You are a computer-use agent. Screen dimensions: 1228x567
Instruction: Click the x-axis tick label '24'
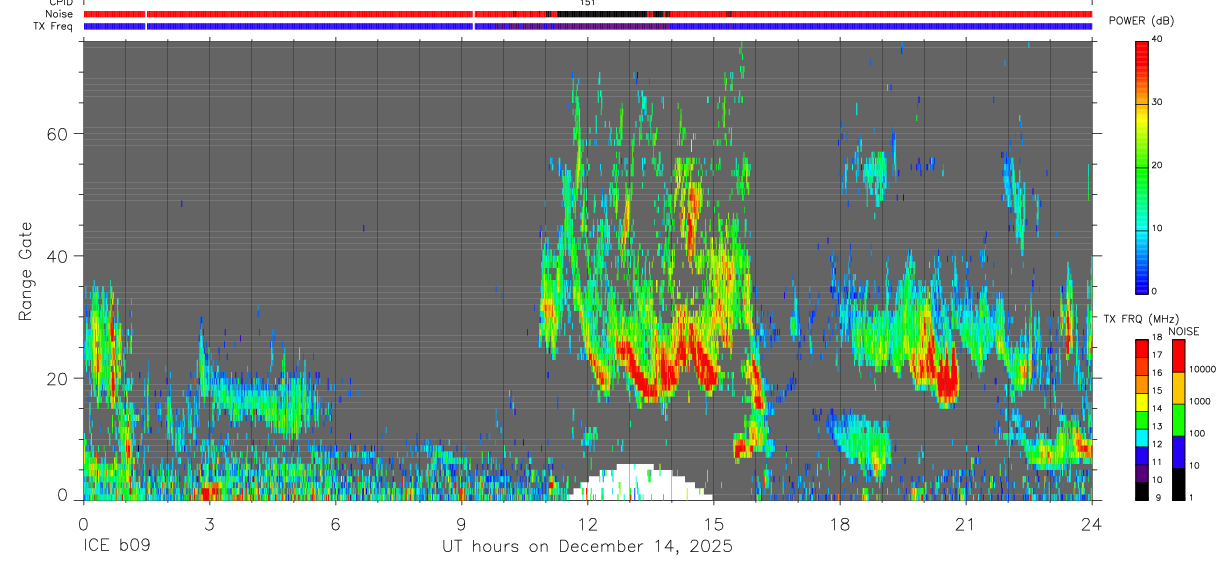point(1092,523)
